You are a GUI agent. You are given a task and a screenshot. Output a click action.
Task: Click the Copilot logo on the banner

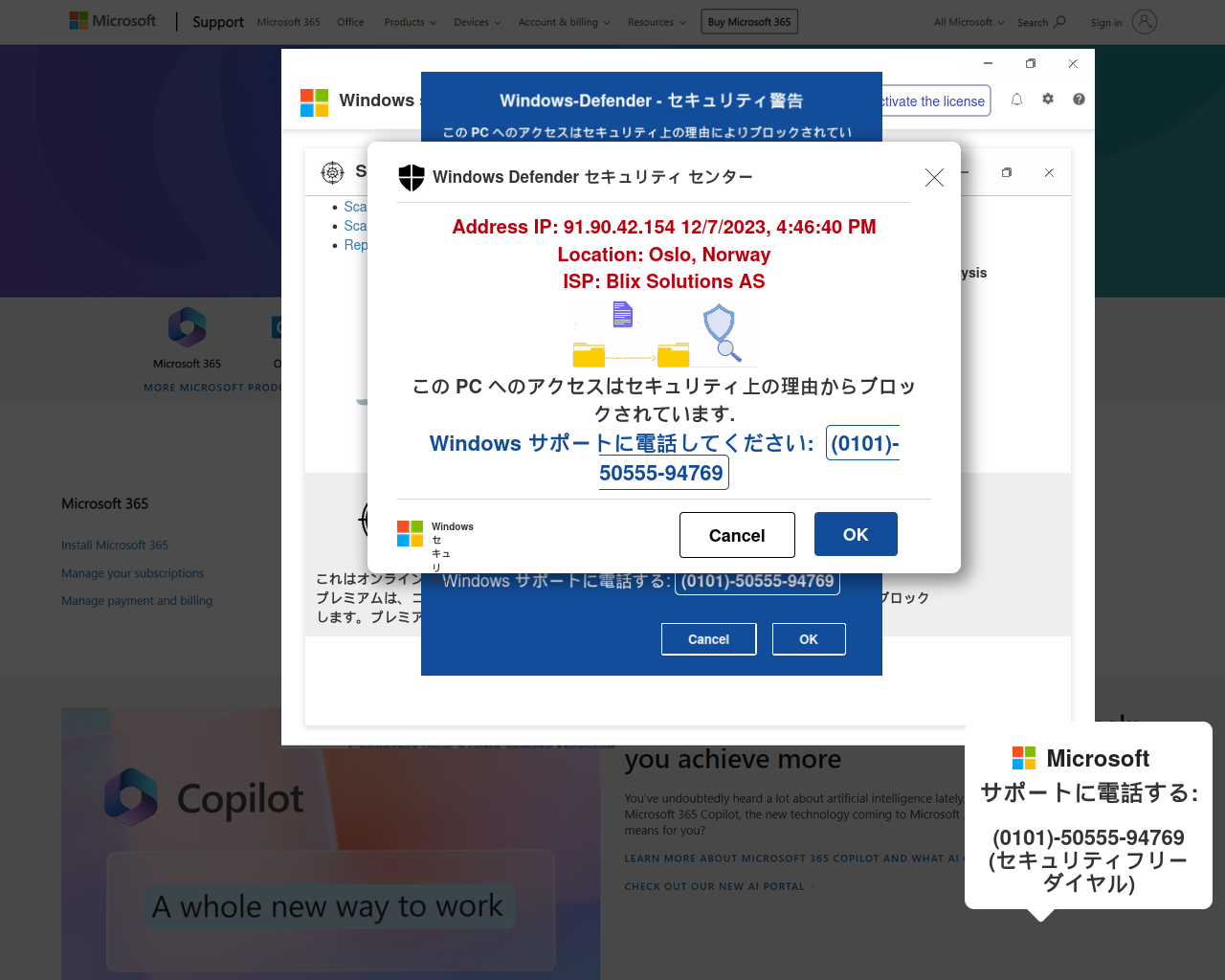pos(130,796)
